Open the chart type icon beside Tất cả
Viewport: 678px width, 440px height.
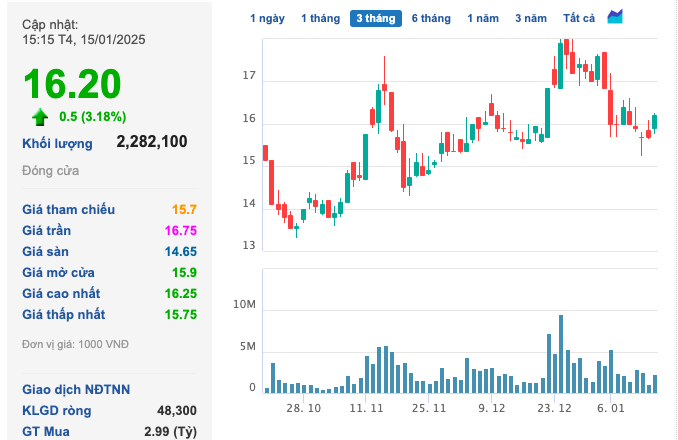coord(615,17)
